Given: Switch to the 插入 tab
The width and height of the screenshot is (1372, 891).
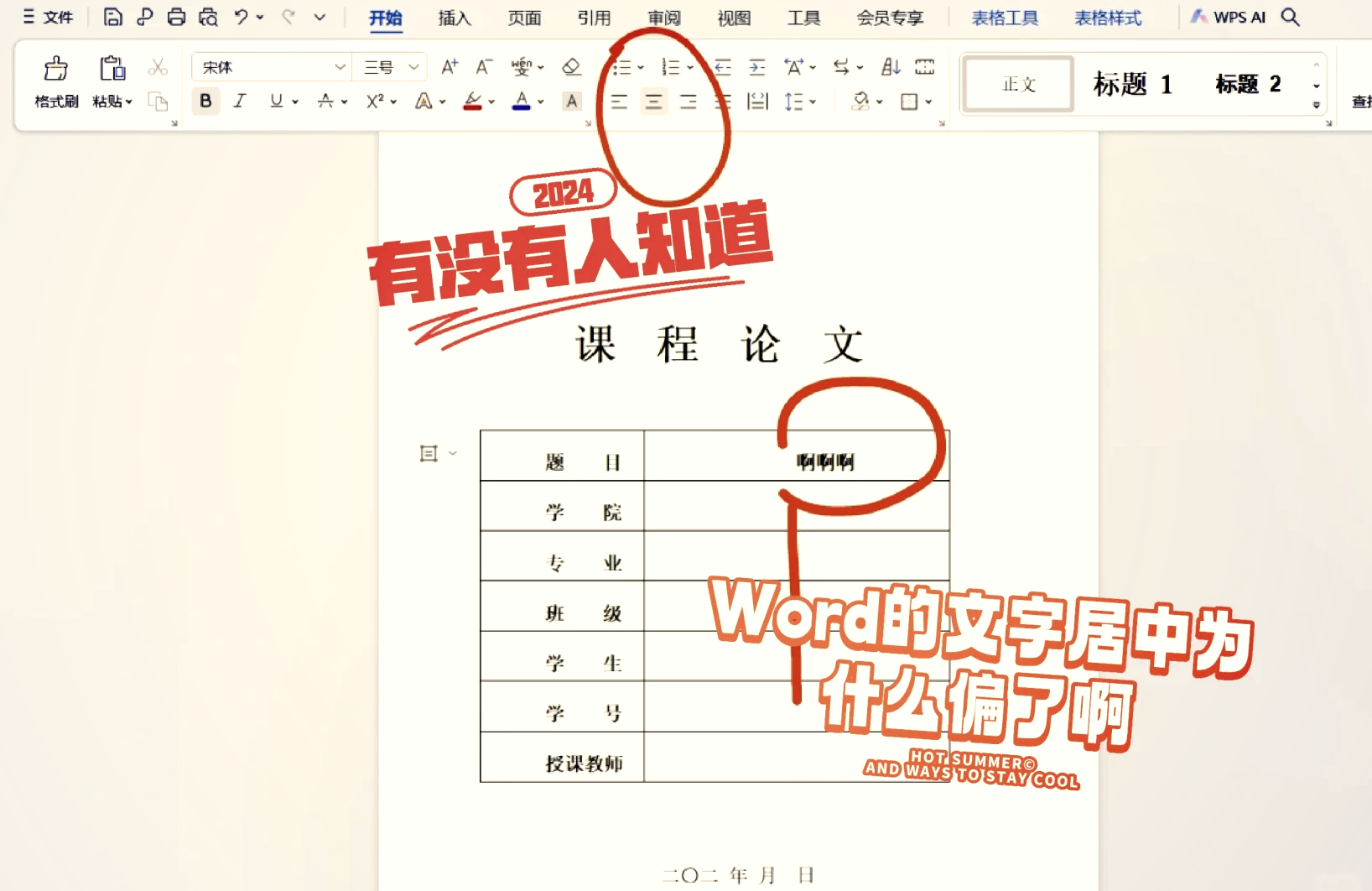Looking at the screenshot, I should 455,18.
